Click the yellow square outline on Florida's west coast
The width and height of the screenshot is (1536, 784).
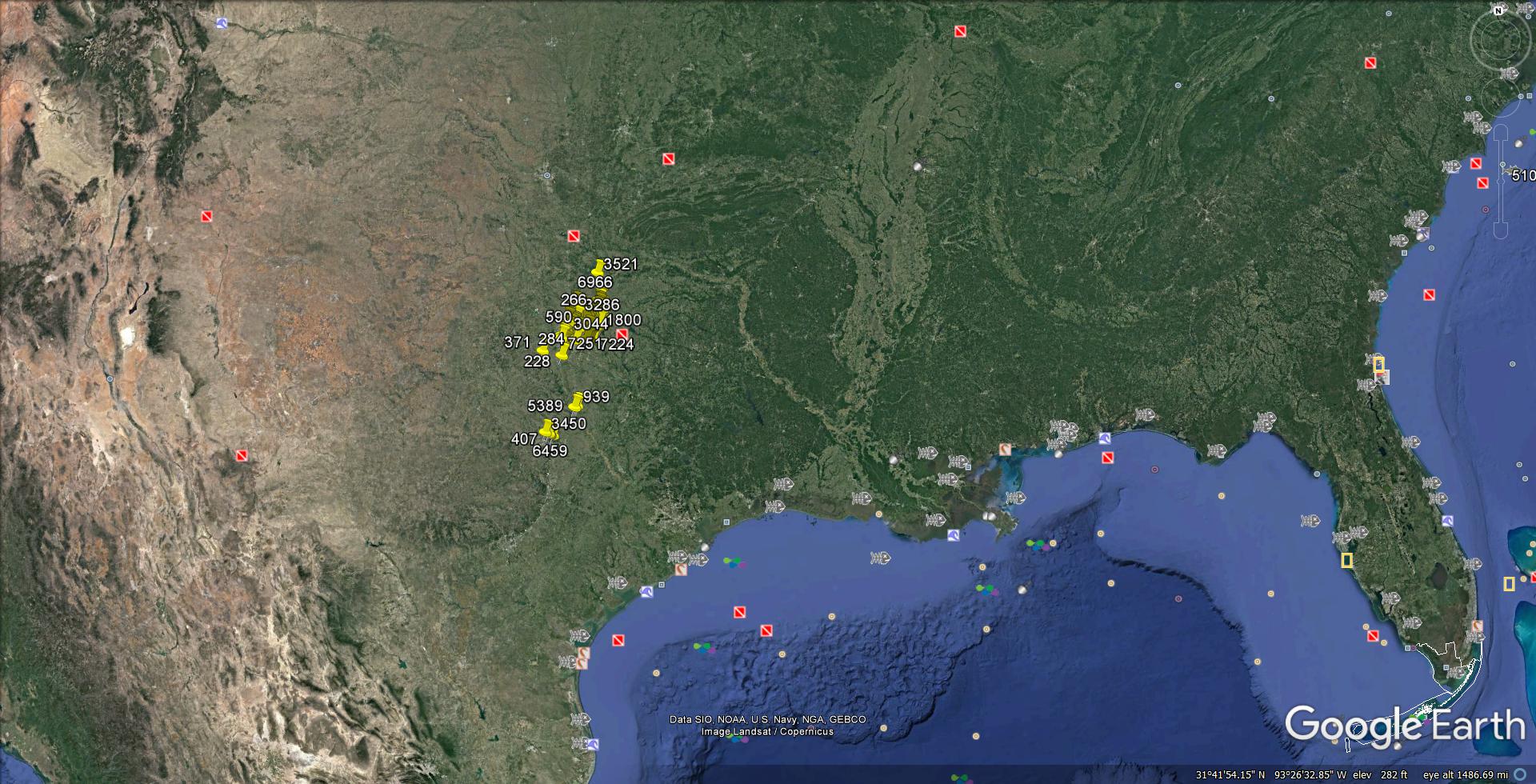(x=1346, y=561)
